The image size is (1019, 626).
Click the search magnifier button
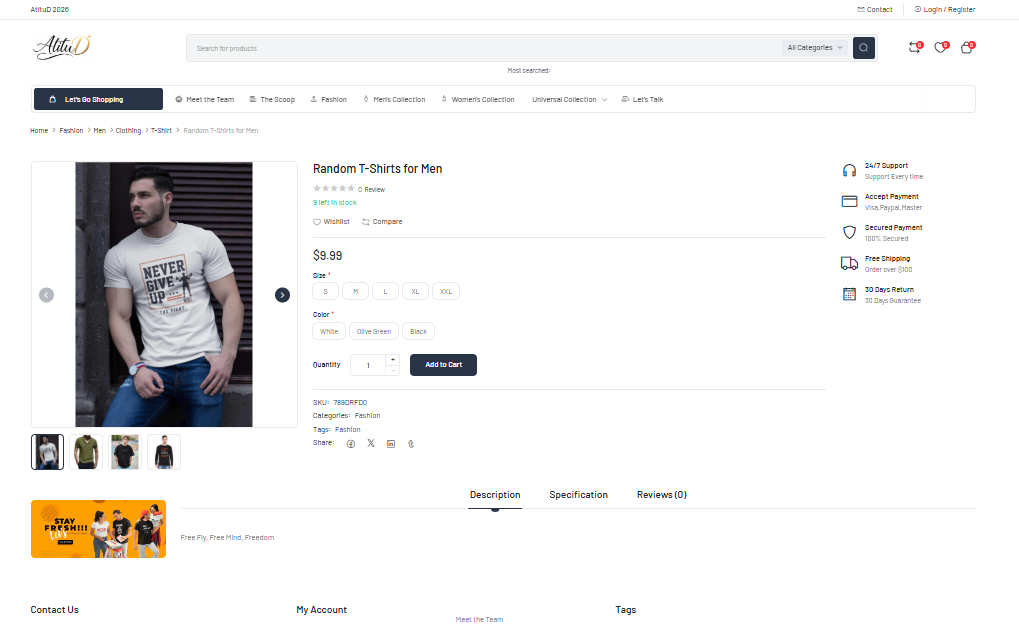[863, 47]
